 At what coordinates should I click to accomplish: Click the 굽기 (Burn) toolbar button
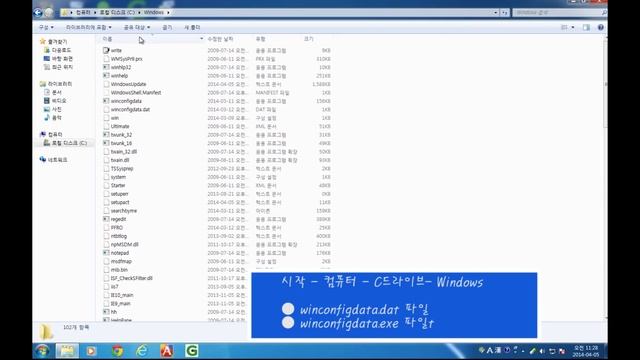(x=167, y=27)
